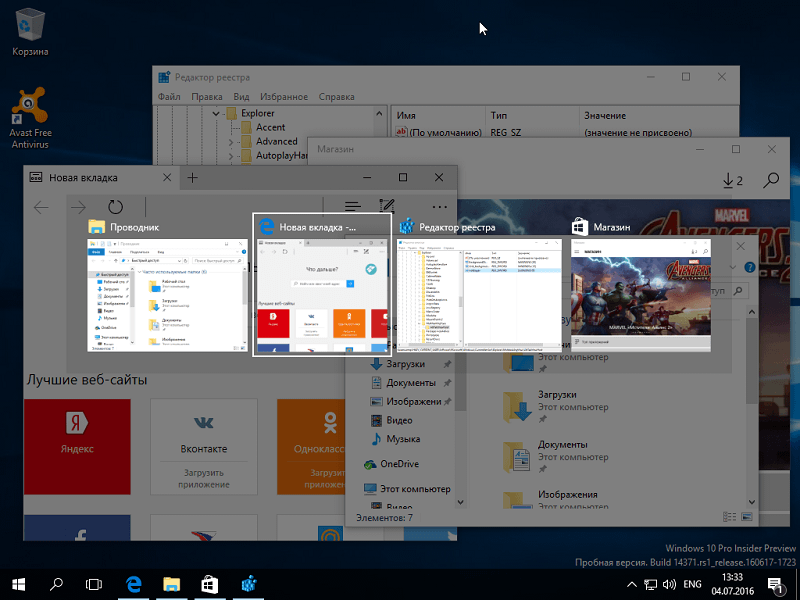Click the Тип column header in Registry Editor
This screenshot has width=800, height=600.
[532, 116]
